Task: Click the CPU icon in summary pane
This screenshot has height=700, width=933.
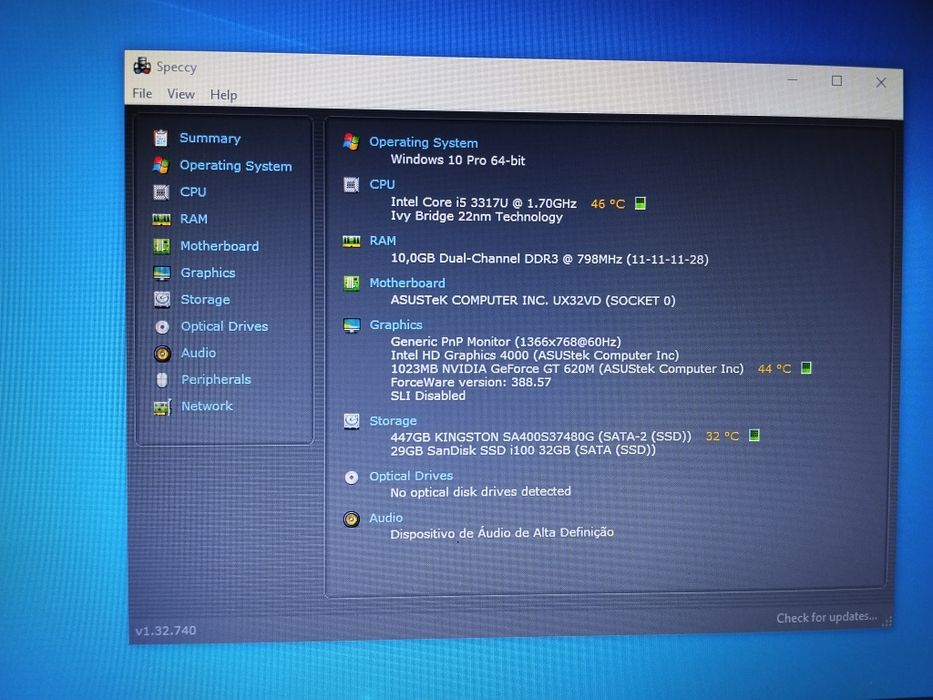Action: pyautogui.click(x=351, y=185)
